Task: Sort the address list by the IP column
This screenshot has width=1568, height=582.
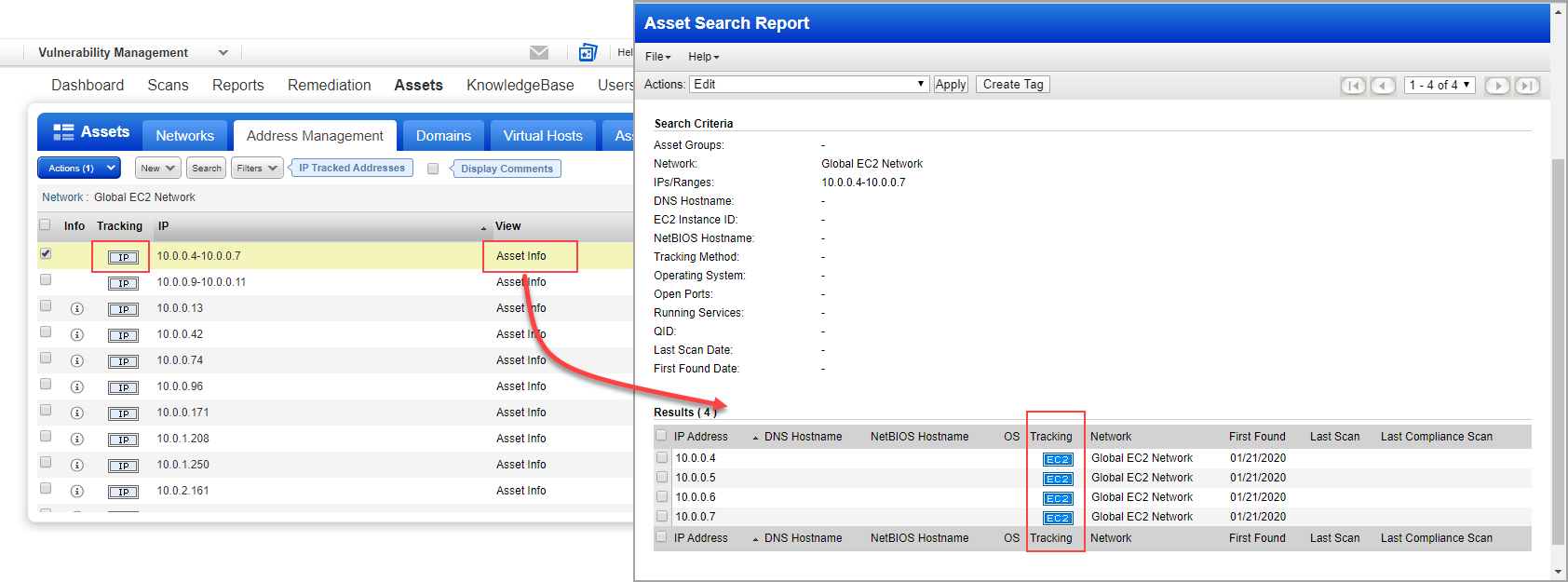Action: tap(163, 226)
